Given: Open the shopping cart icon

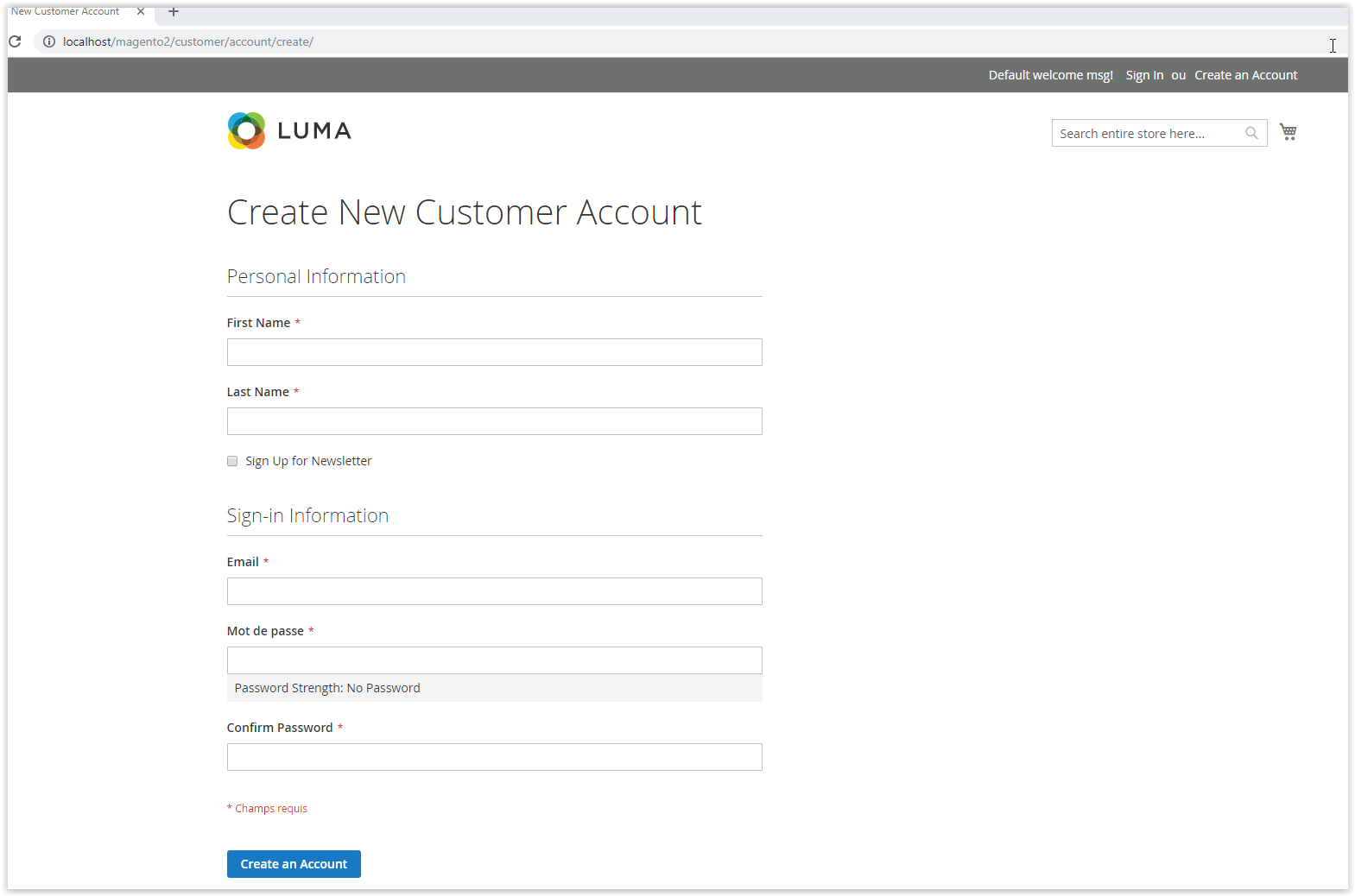Looking at the screenshot, I should coord(1288,132).
